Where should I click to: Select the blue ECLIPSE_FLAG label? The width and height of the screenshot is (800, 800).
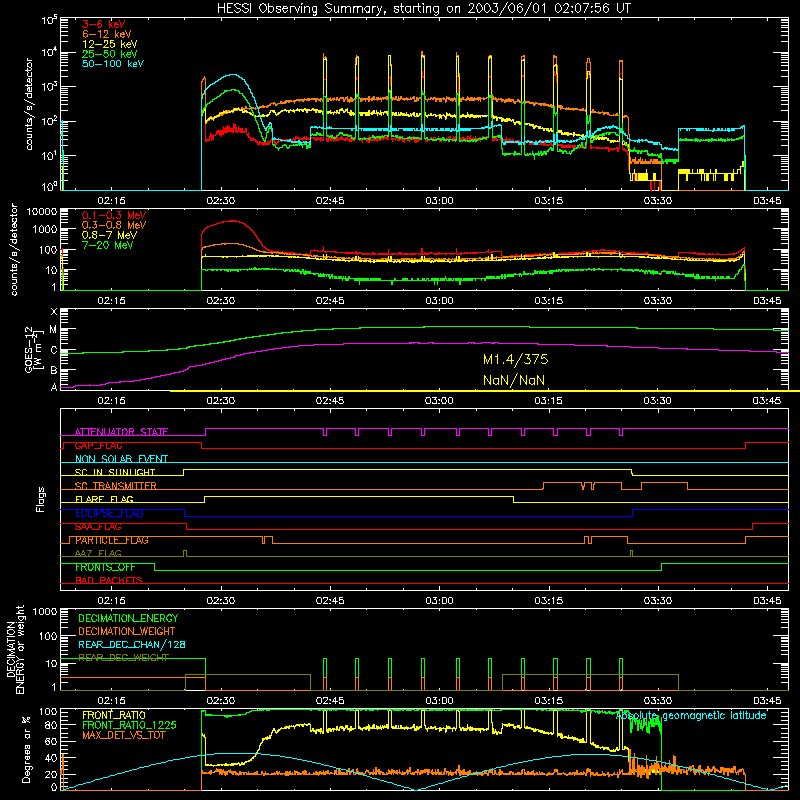click(109, 513)
